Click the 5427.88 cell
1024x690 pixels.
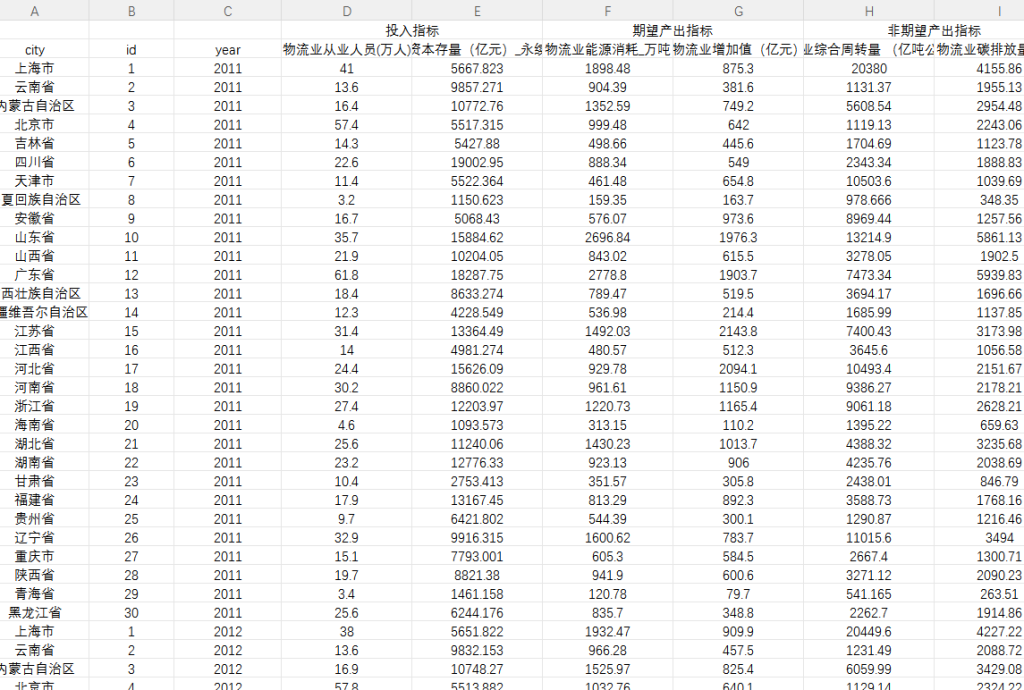point(477,144)
